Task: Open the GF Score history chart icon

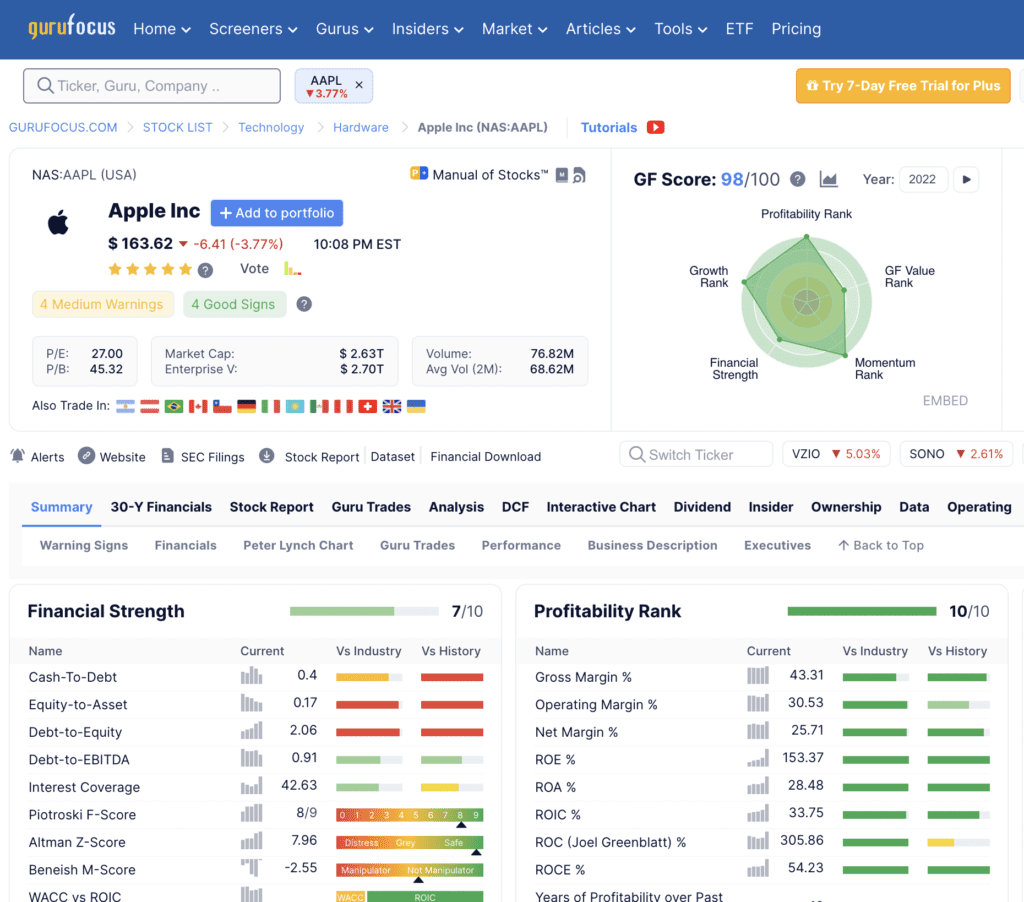Action: click(x=828, y=179)
